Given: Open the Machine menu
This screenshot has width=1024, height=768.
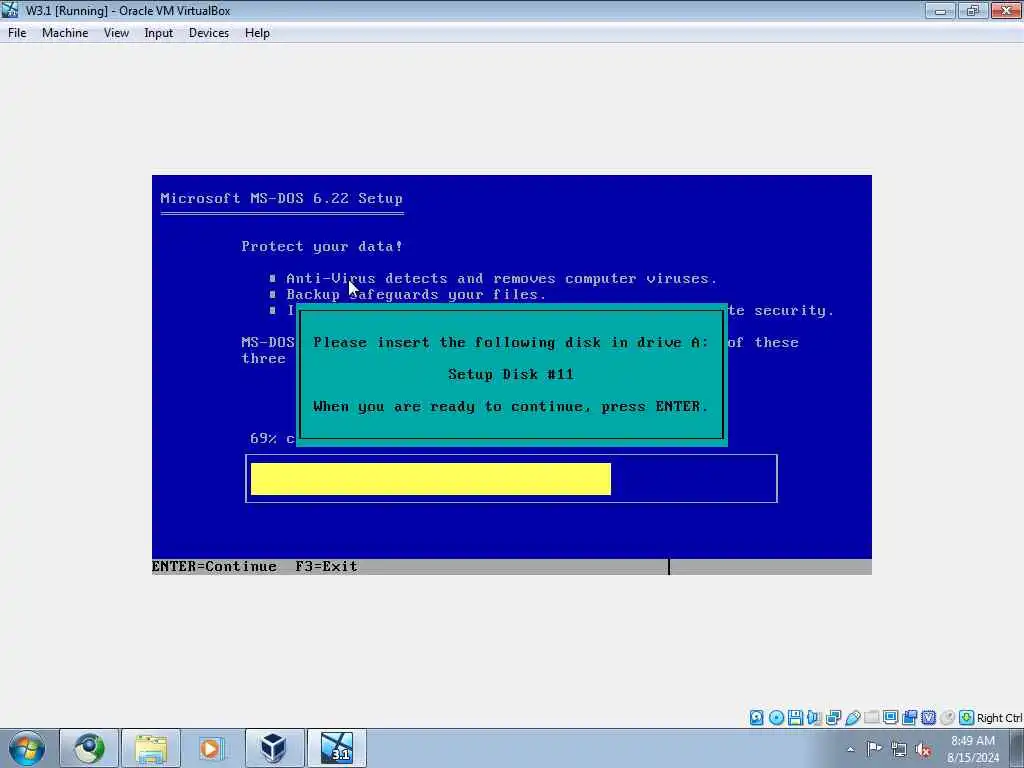Looking at the screenshot, I should (65, 33).
